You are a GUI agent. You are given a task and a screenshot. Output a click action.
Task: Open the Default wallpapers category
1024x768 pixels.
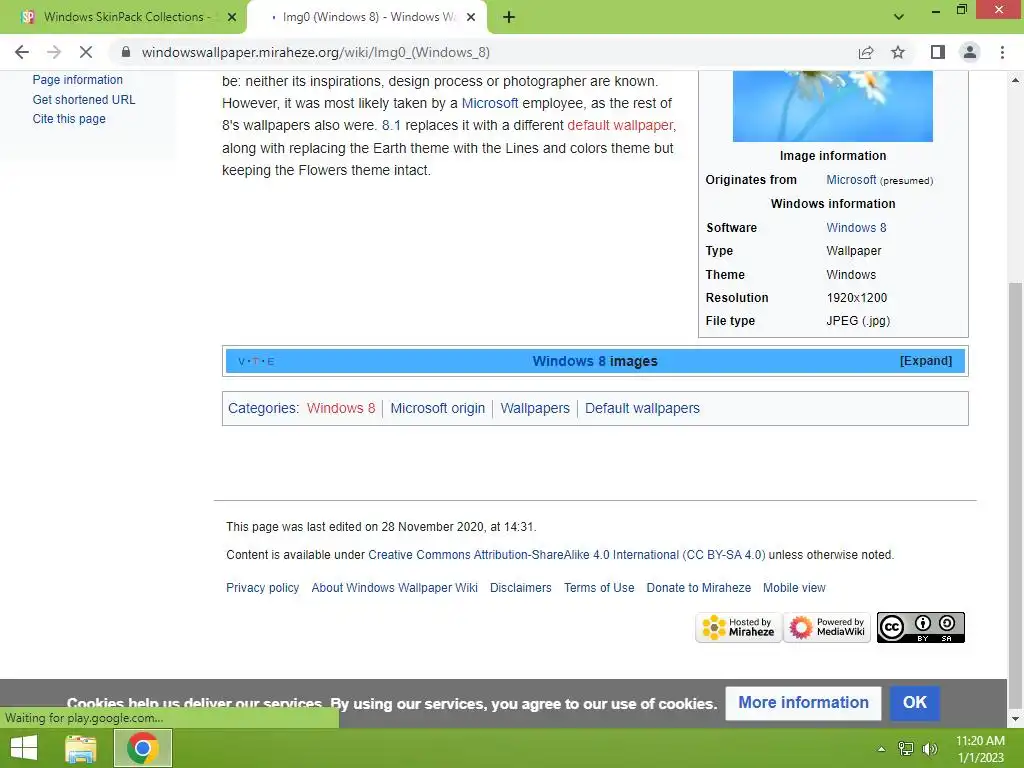coord(642,408)
